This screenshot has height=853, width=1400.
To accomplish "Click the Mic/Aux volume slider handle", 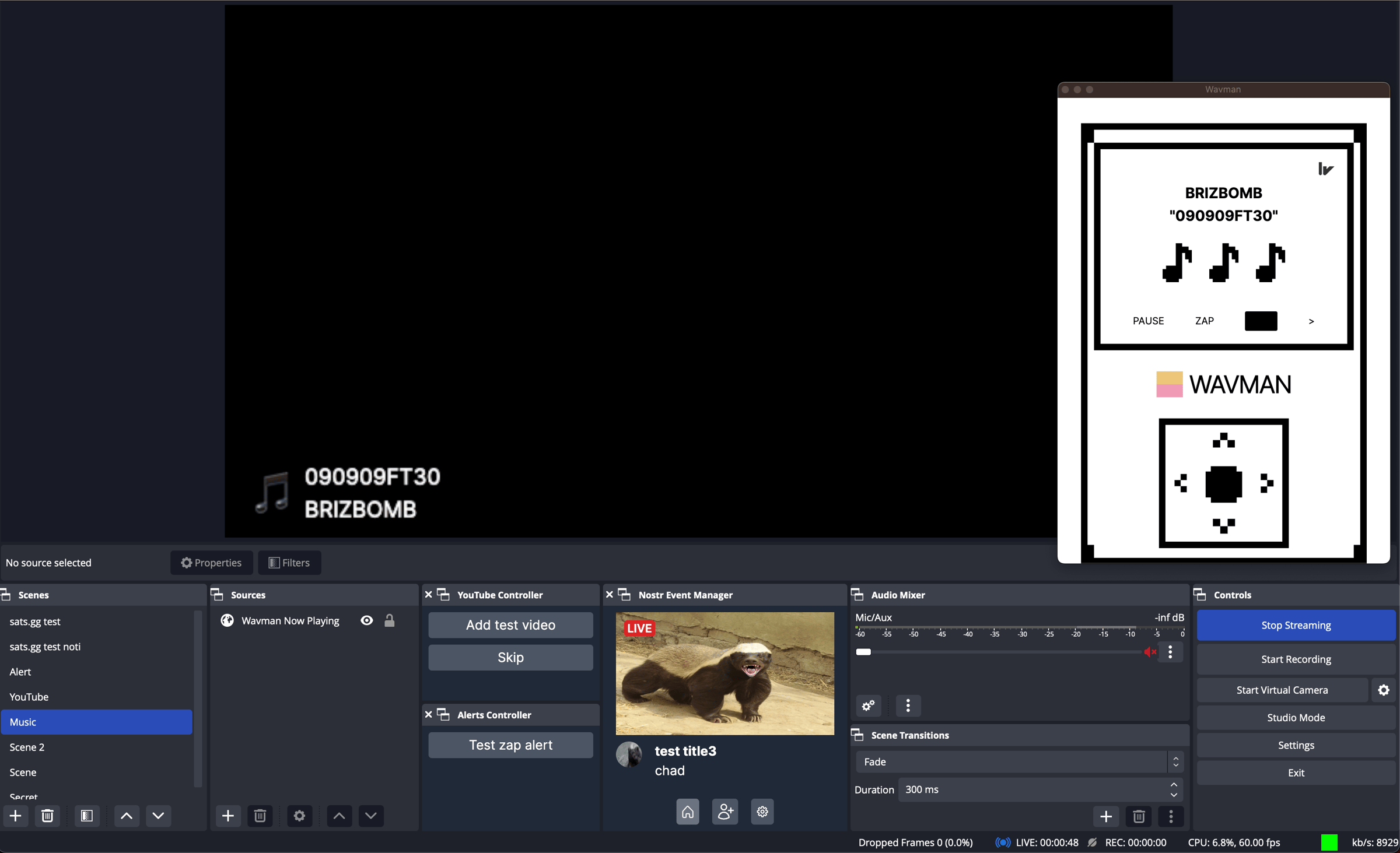I will 863,652.
